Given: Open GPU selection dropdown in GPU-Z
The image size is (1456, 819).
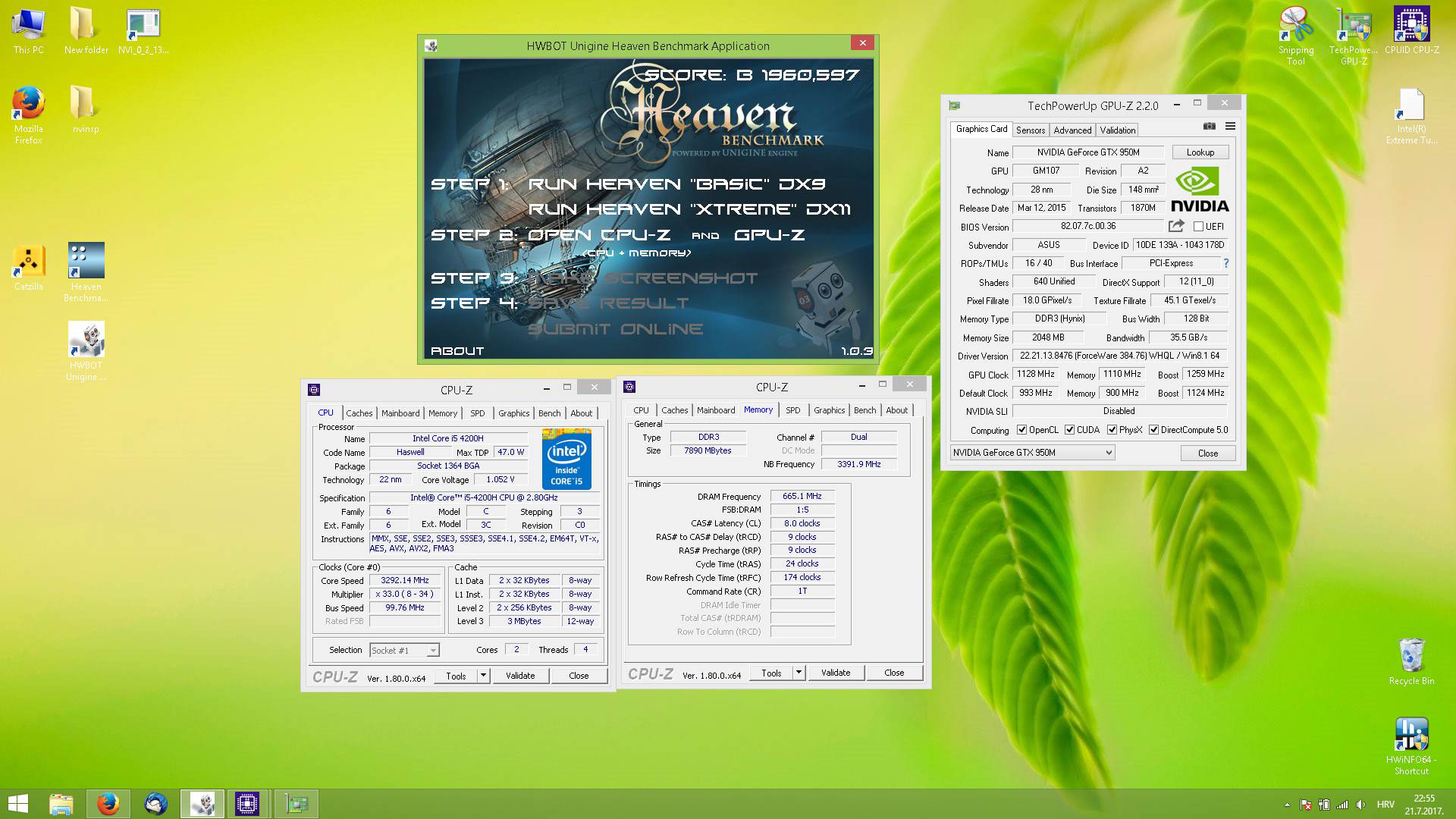Looking at the screenshot, I should click(x=1032, y=453).
